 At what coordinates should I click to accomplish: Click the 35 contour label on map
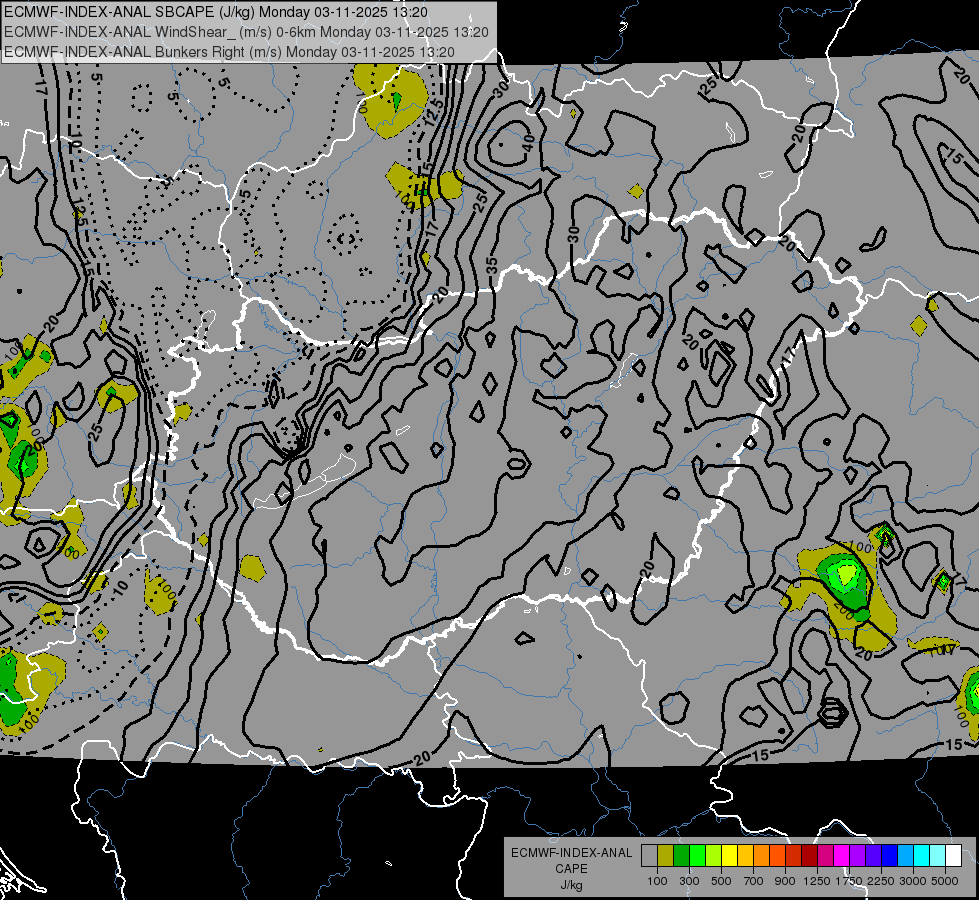[x=492, y=265]
